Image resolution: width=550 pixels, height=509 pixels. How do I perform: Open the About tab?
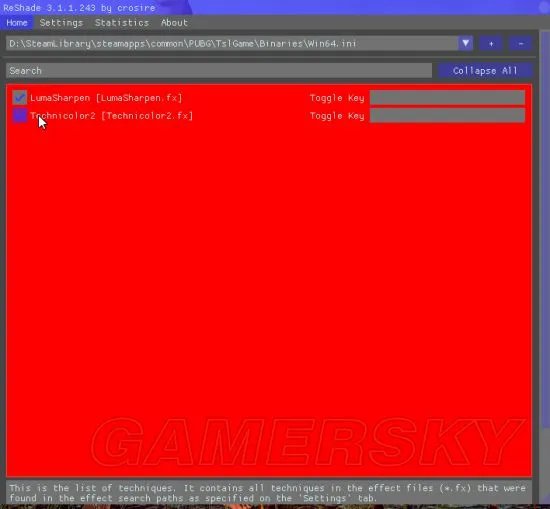coord(174,23)
